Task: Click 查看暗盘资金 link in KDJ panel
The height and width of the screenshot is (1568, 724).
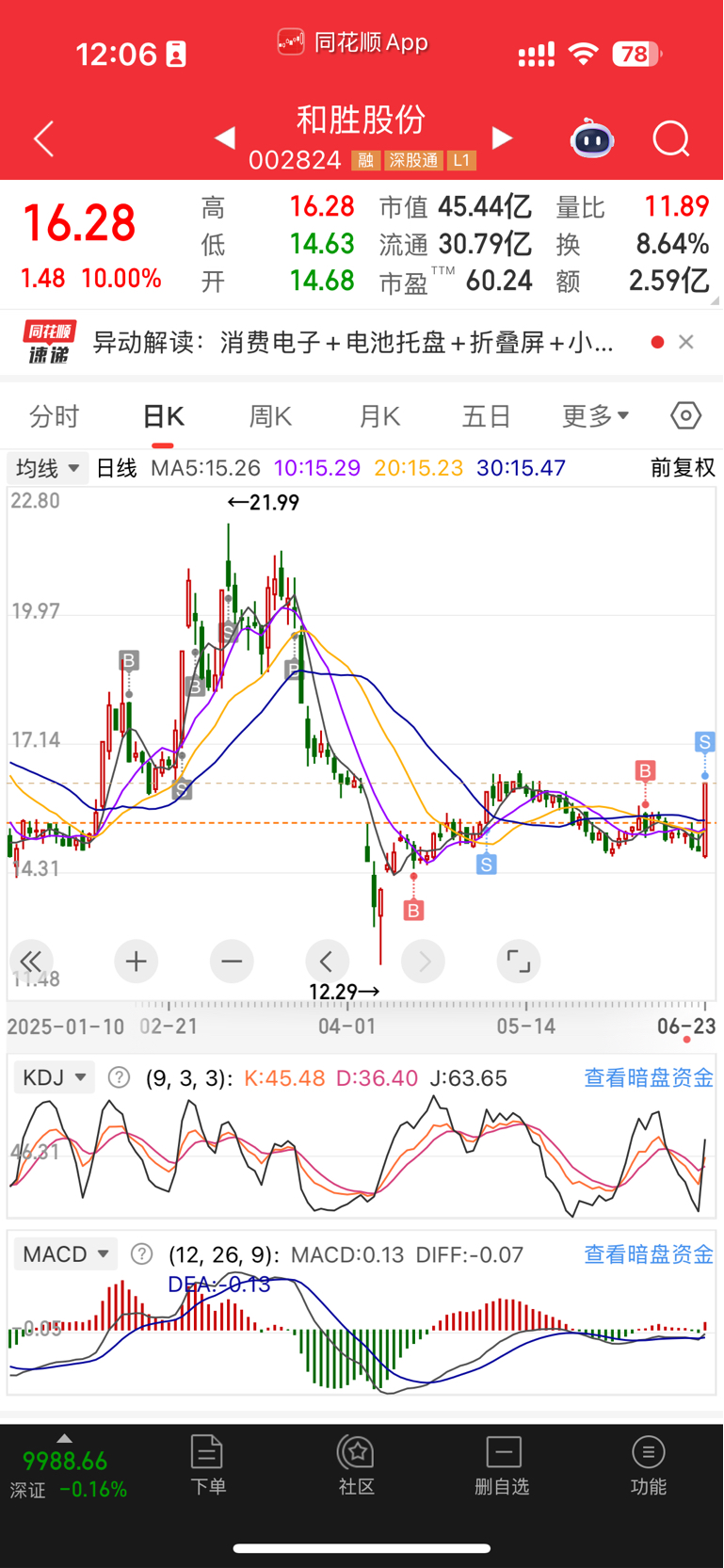Action: click(649, 1077)
